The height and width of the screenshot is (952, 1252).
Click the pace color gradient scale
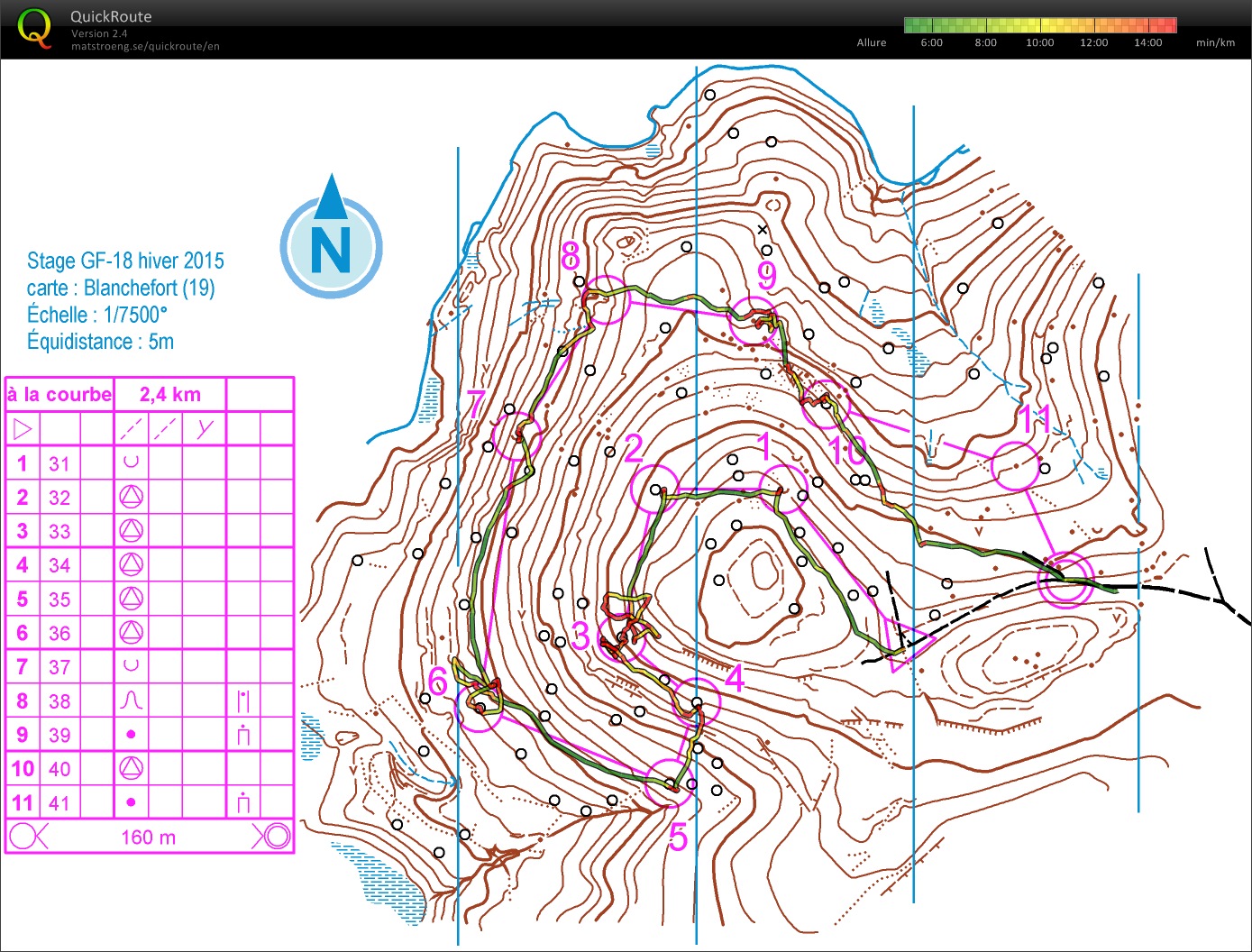click(x=1040, y=25)
